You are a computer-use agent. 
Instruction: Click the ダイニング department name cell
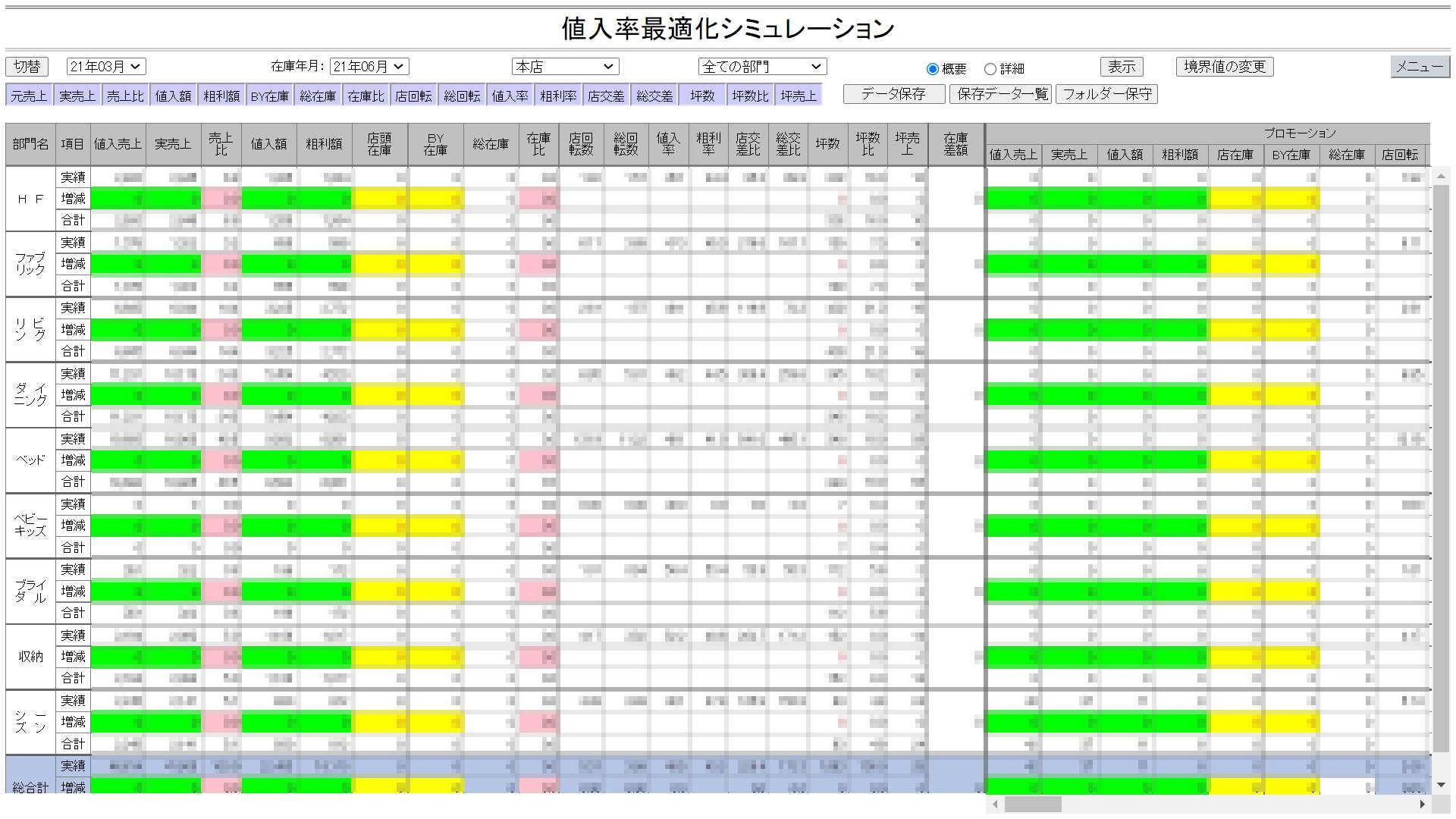click(x=30, y=394)
